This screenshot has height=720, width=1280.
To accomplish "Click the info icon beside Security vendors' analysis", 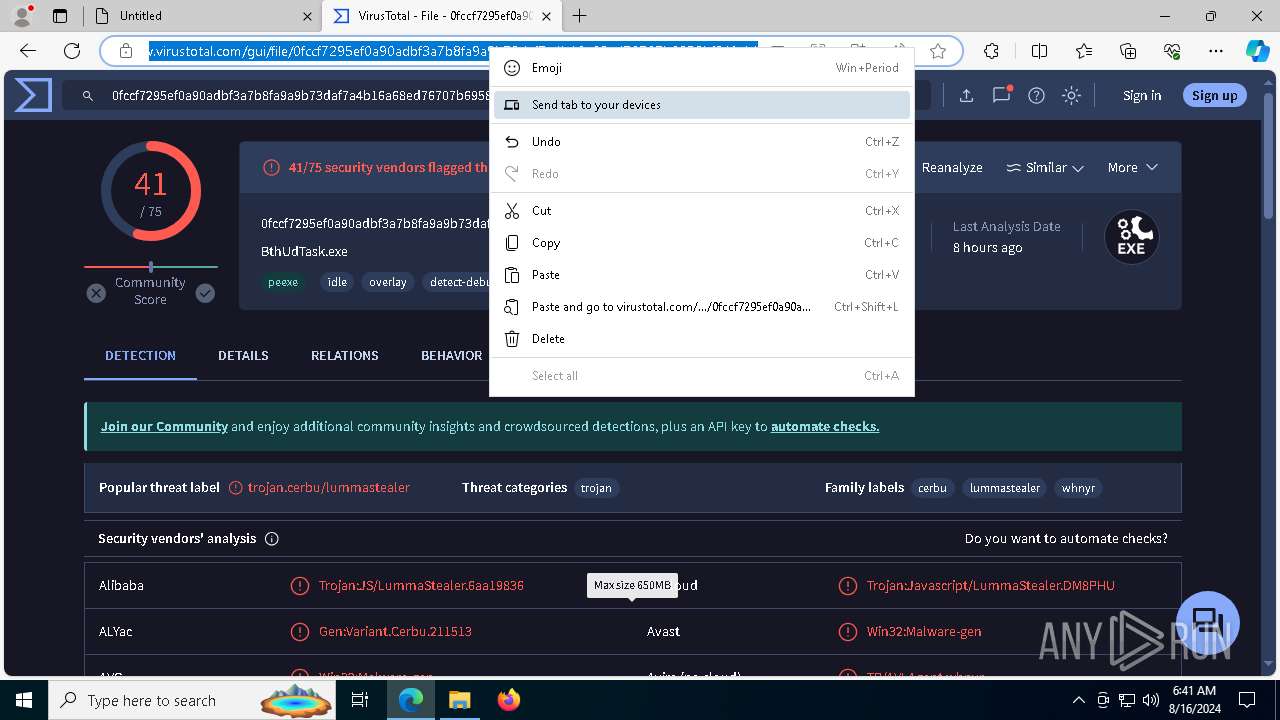I will (271, 539).
